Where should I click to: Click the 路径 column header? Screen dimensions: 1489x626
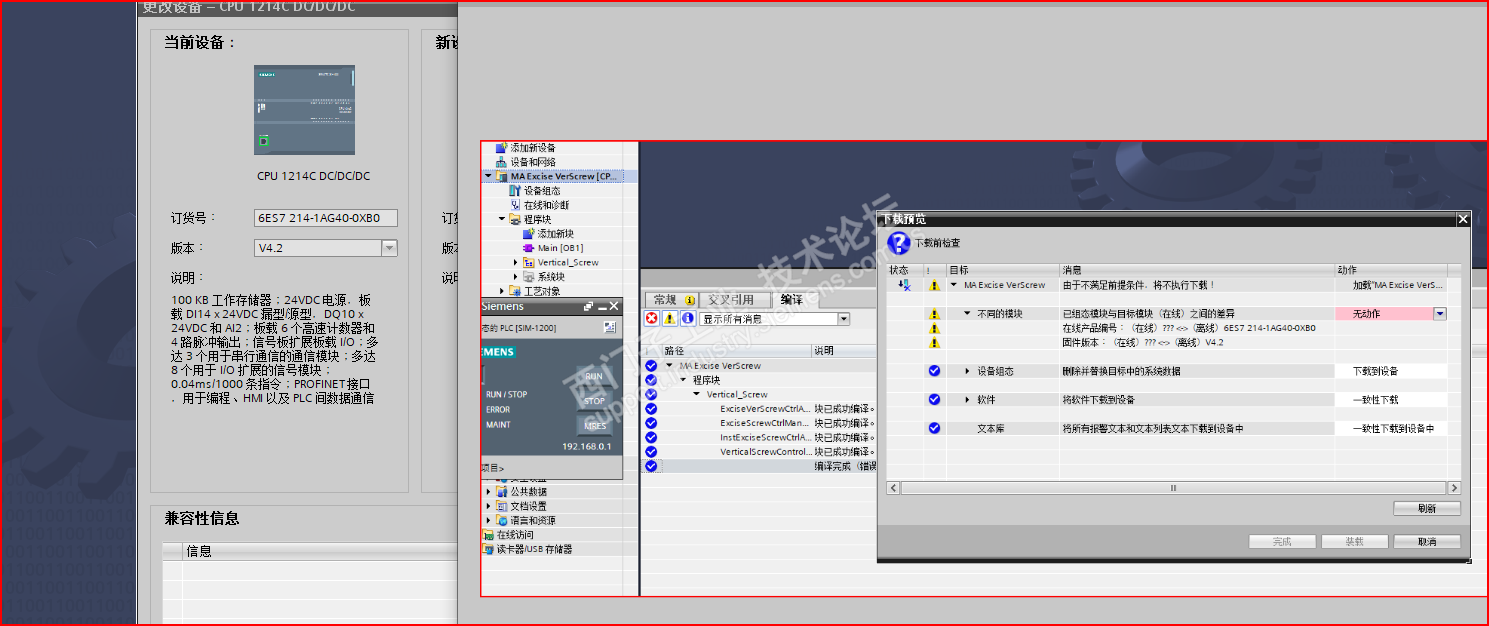tap(736, 351)
